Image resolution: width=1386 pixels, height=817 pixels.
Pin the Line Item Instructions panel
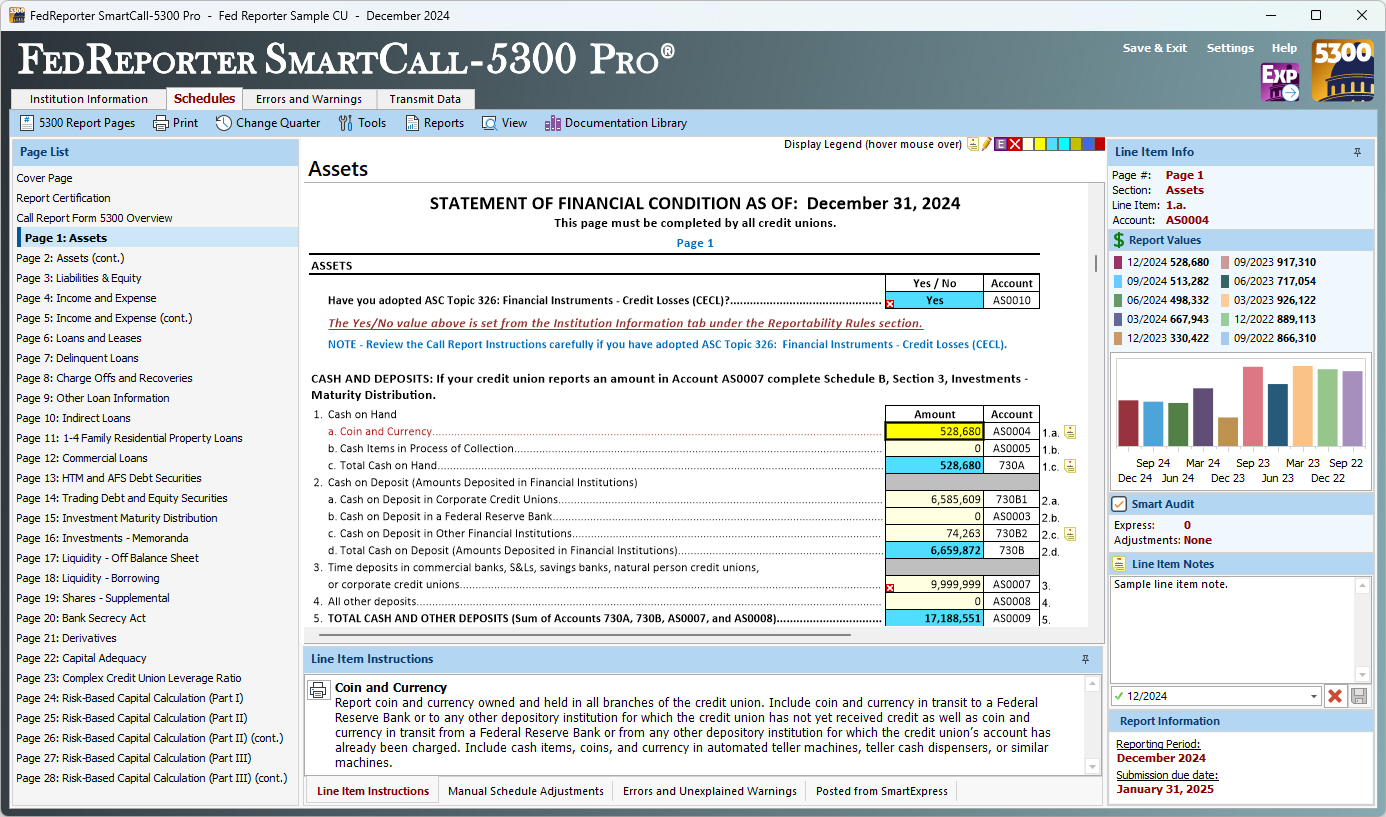[x=1085, y=659]
